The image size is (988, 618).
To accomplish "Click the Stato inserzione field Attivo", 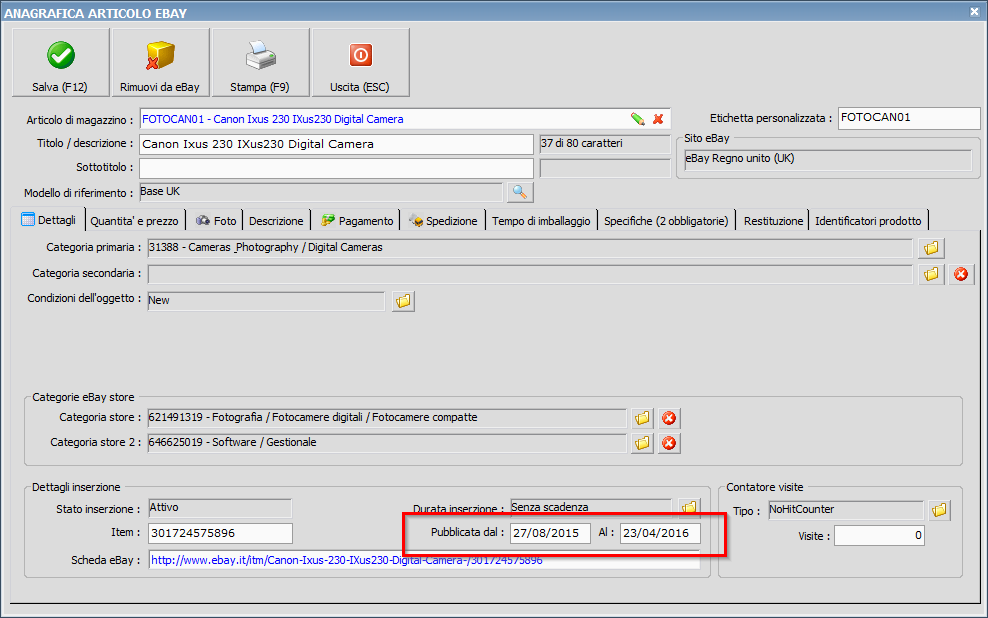I will [220, 508].
